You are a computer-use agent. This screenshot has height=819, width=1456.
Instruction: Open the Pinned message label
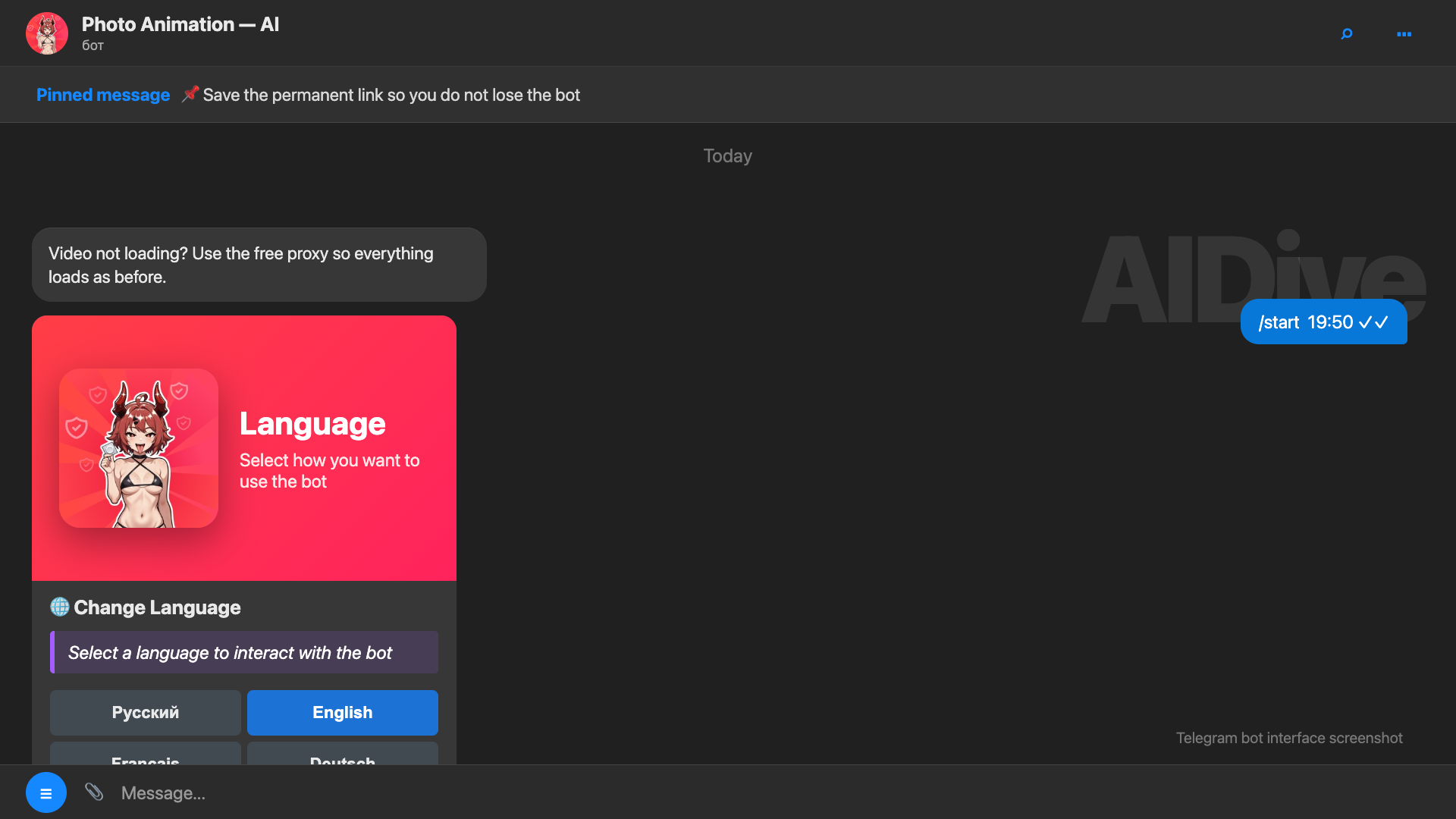[103, 95]
